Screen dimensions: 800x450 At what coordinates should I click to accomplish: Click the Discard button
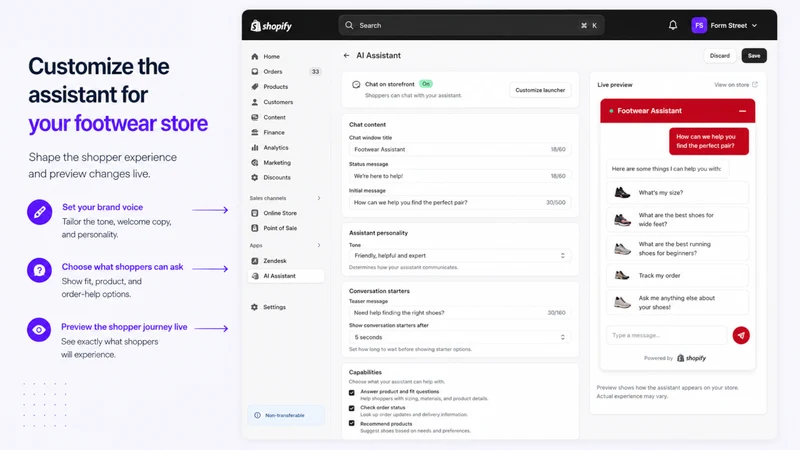pos(719,56)
